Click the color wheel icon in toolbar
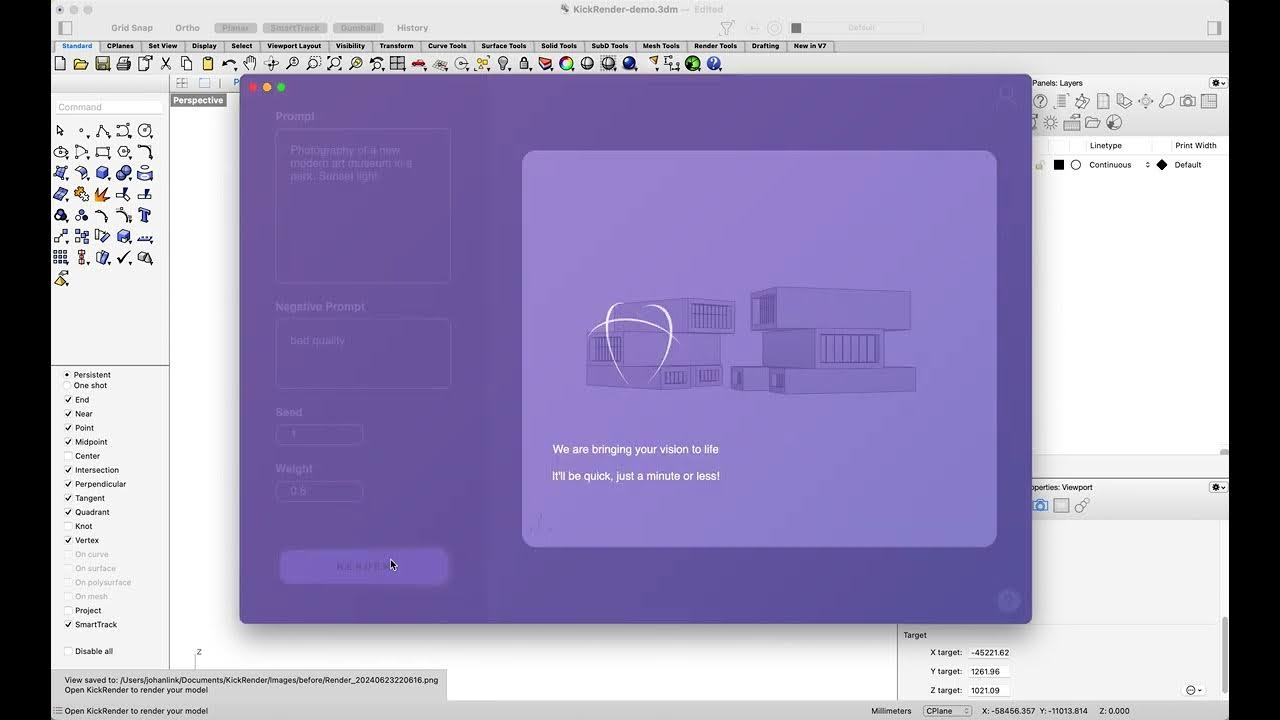Screen dimensions: 1280x720 tap(566, 63)
